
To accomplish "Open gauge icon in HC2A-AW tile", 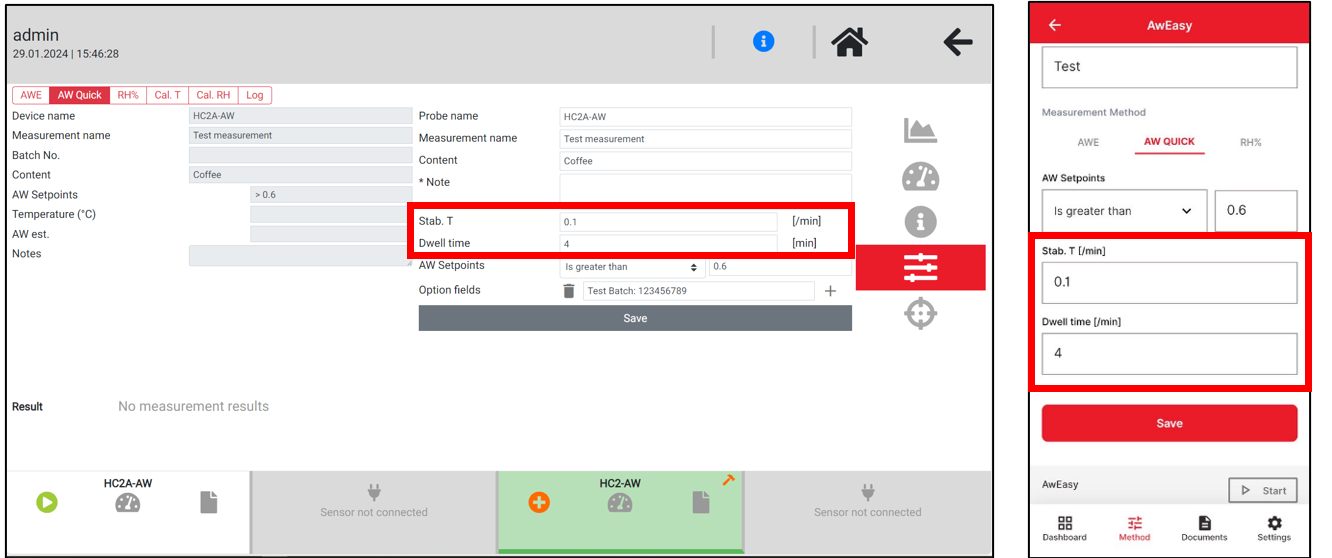I will click(x=128, y=503).
